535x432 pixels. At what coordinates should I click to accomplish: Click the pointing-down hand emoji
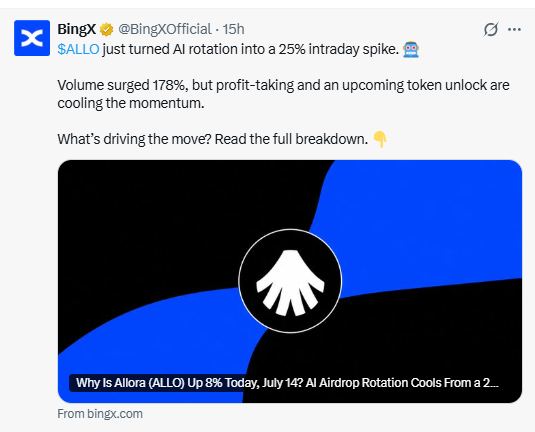click(380, 139)
